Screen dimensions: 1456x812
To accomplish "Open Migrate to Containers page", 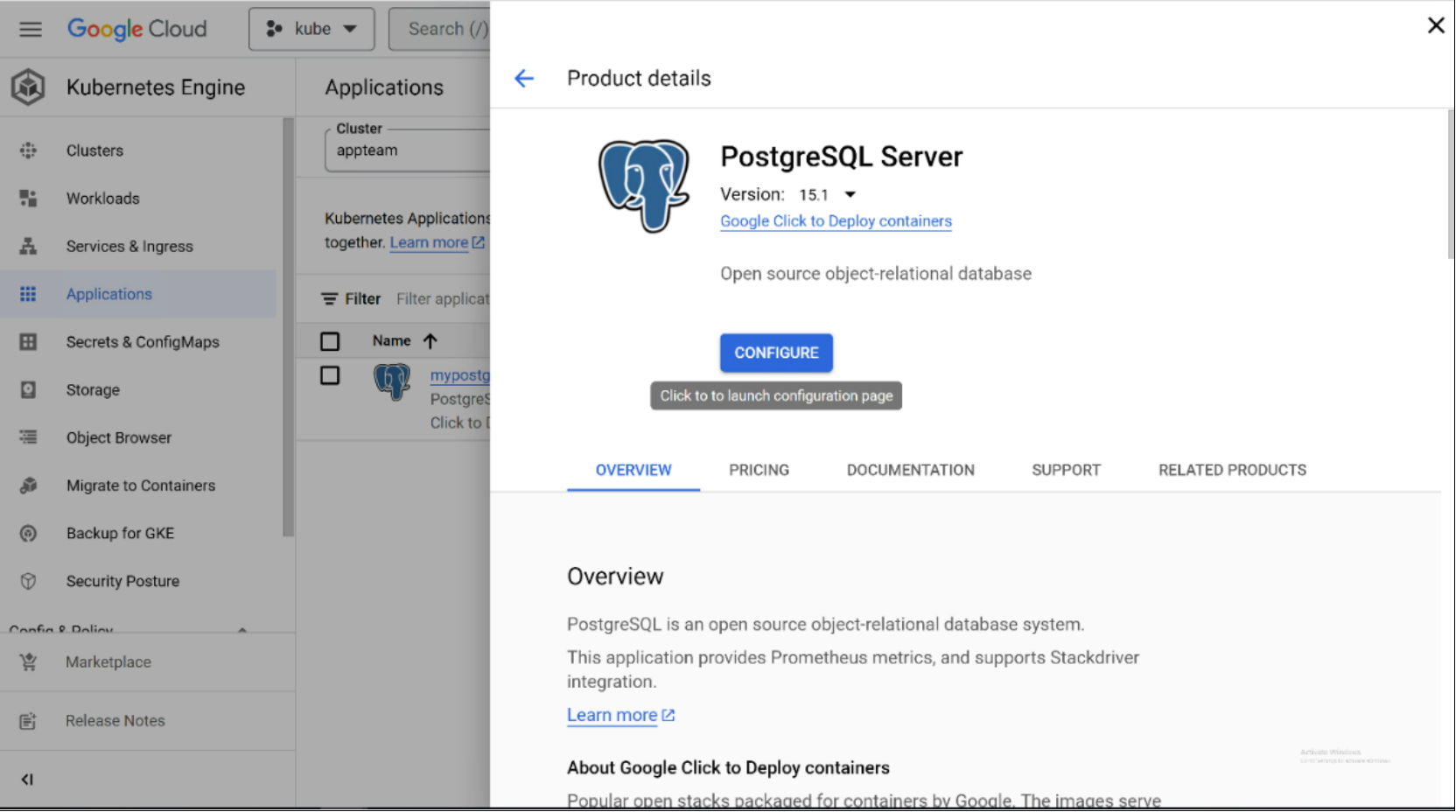I will pyautogui.click(x=140, y=486).
